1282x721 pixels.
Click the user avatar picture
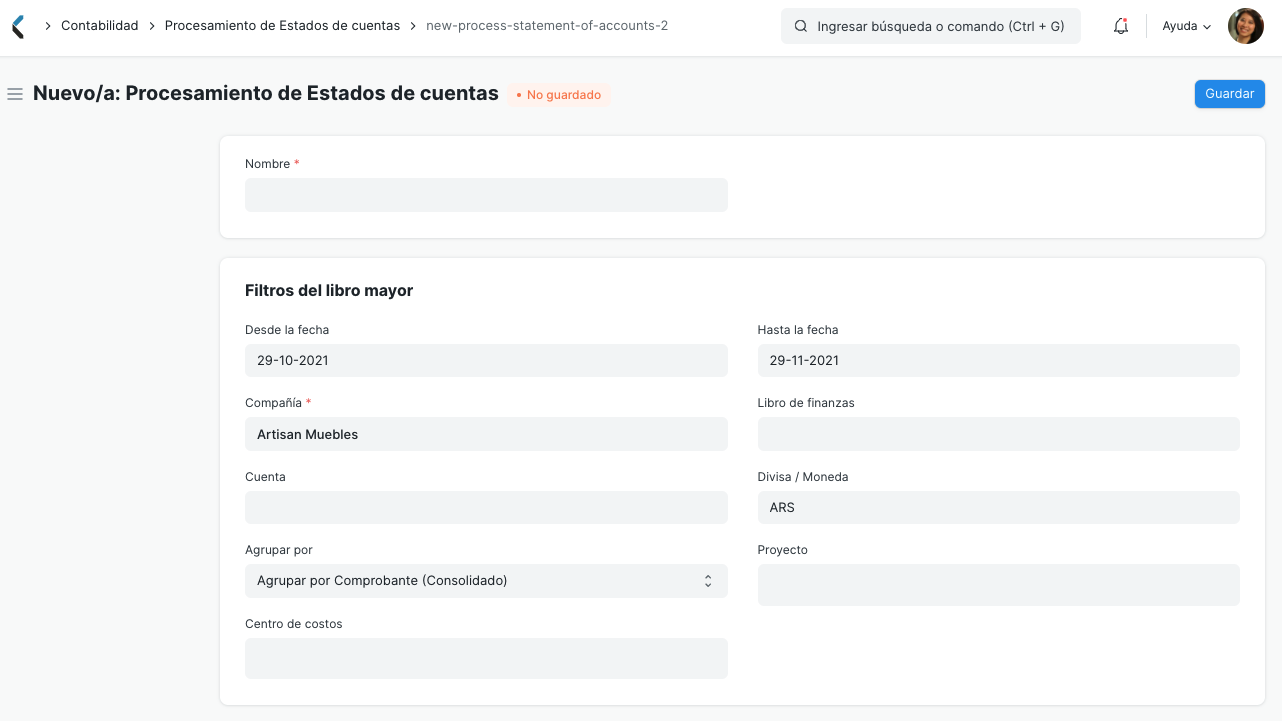(1245, 25)
